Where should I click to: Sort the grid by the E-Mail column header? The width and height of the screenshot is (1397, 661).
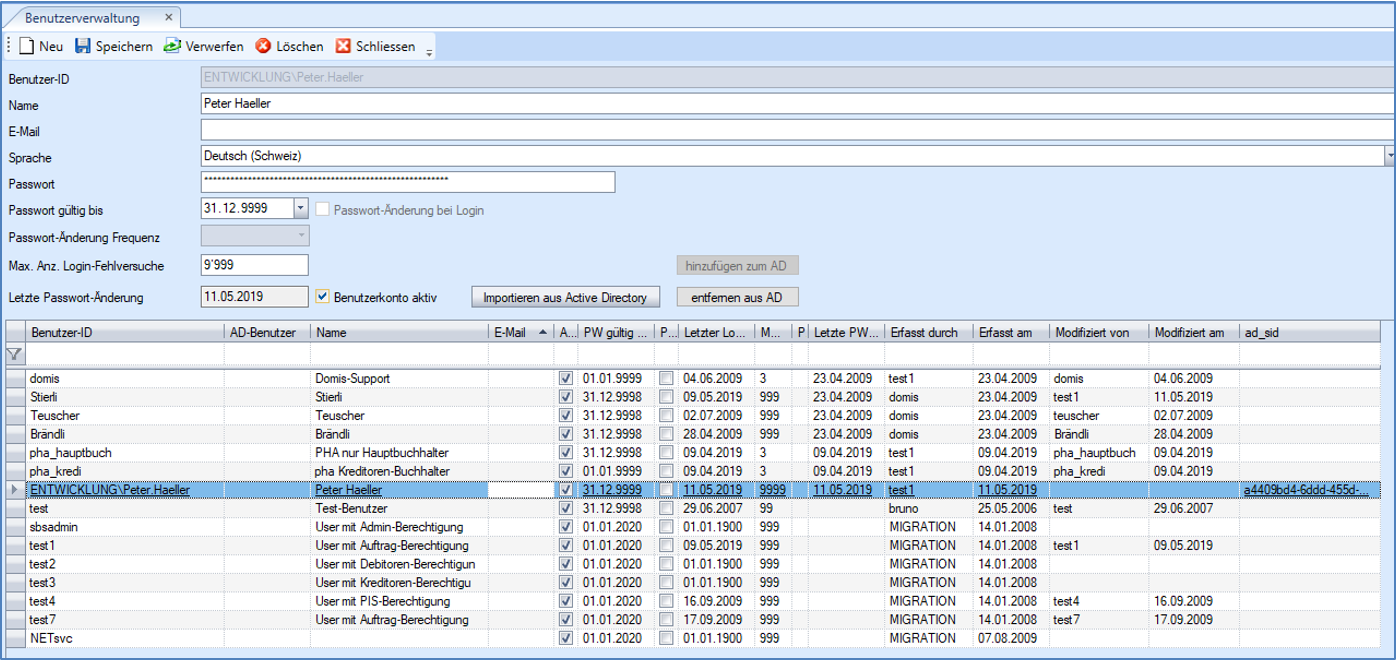coord(510,333)
